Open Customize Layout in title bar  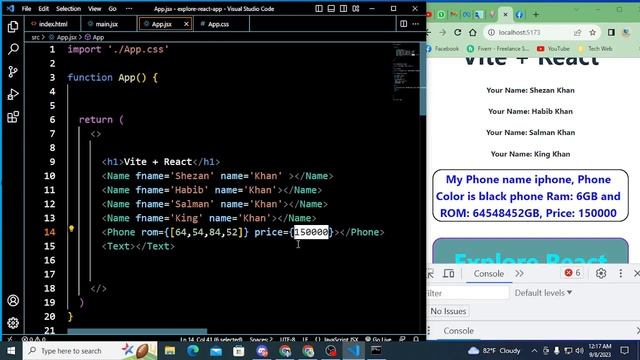pyautogui.click(x=356, y=9)
